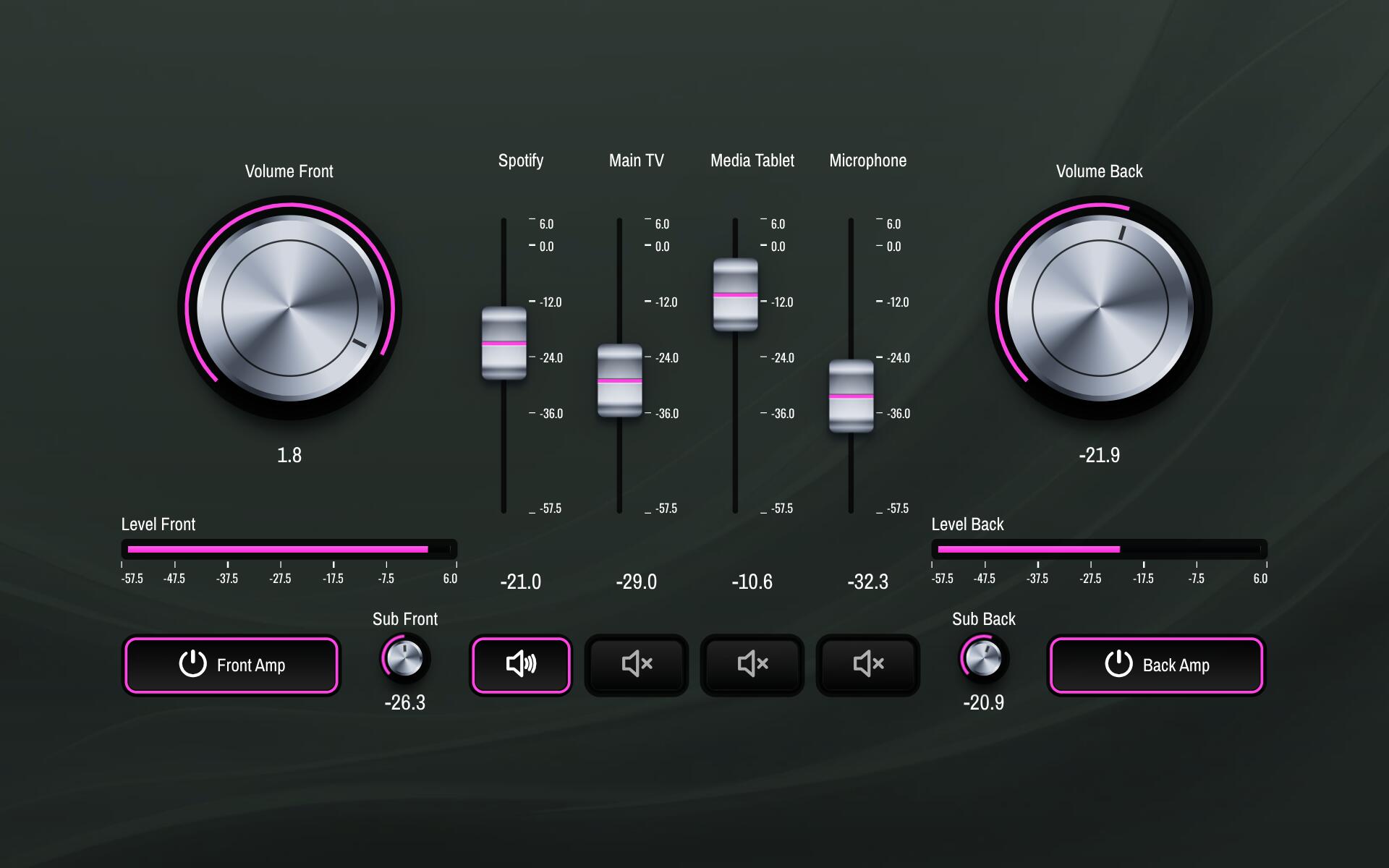Viewport: 1389px width, 868px height.
Task: Click the Main TV fader handle
Action: click(x=620, y=380)
